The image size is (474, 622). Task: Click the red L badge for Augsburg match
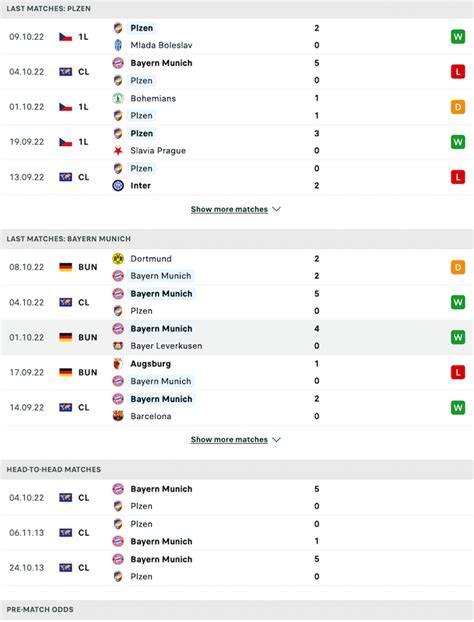(458, 372)
